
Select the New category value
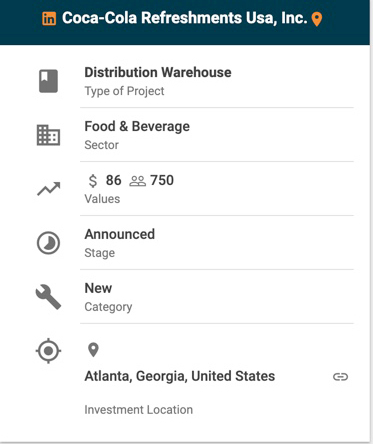98,288
